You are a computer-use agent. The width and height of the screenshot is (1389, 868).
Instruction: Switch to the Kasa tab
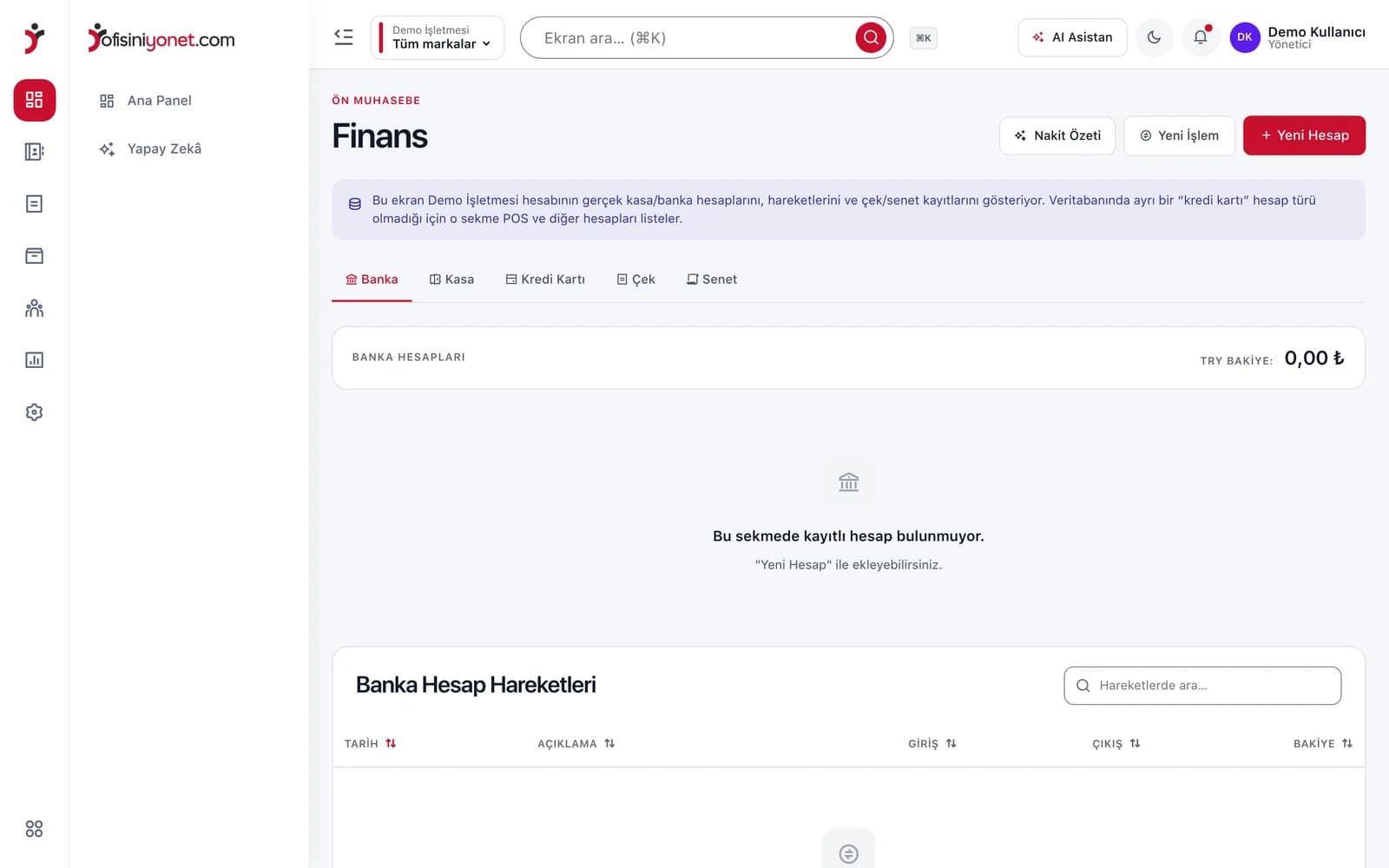pos(451,279)
